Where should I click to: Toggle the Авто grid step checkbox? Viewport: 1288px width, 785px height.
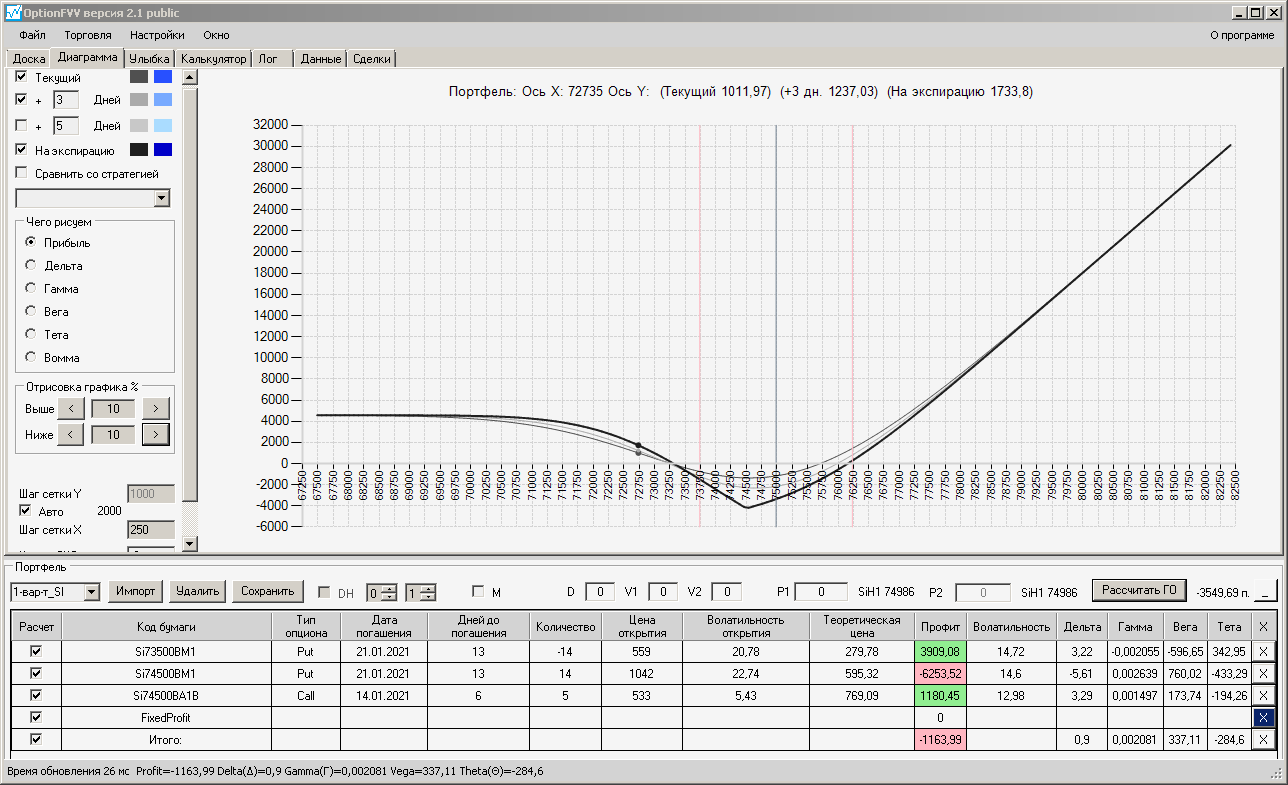tap(26, 511)
